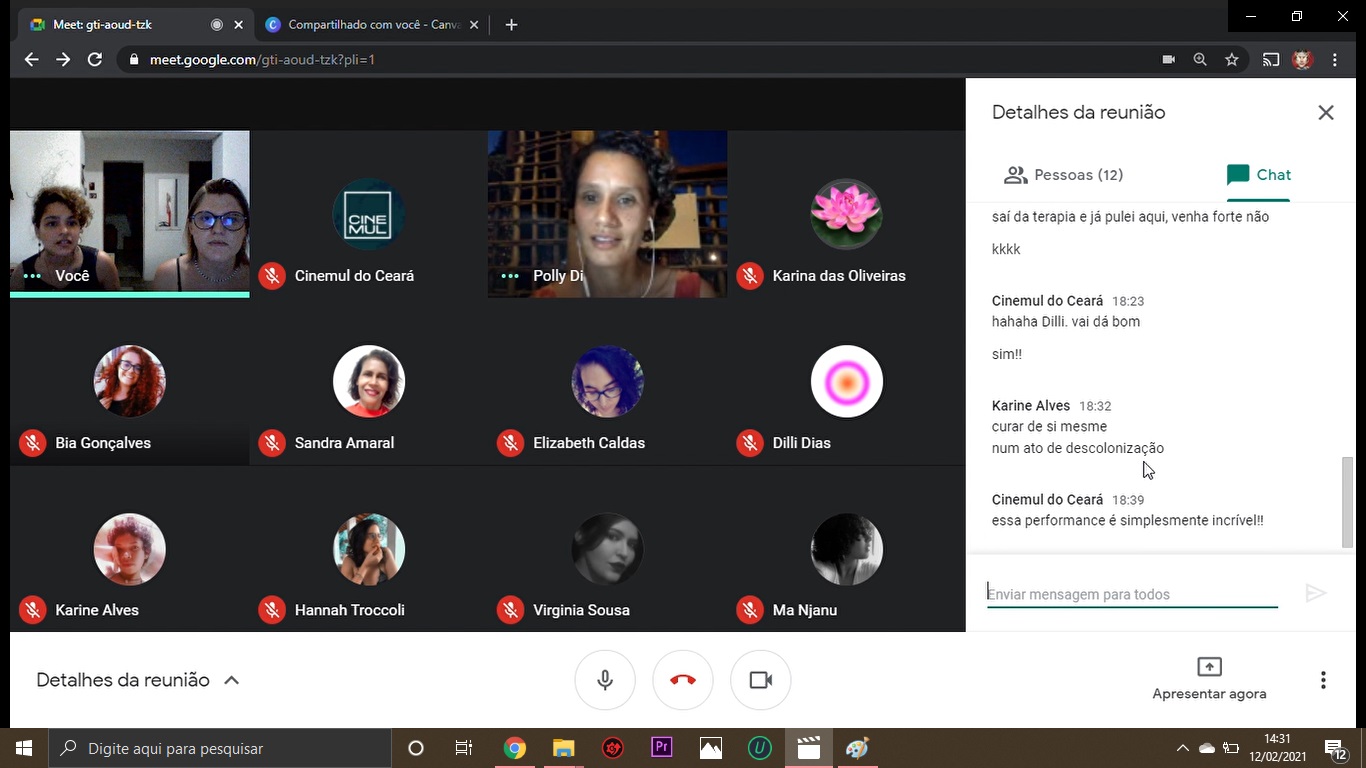The width and height of the screenshot is (1366, 768).
Task: Open Adobe Premiere Pro from the taskbar
Action: (x=661, y=748)
